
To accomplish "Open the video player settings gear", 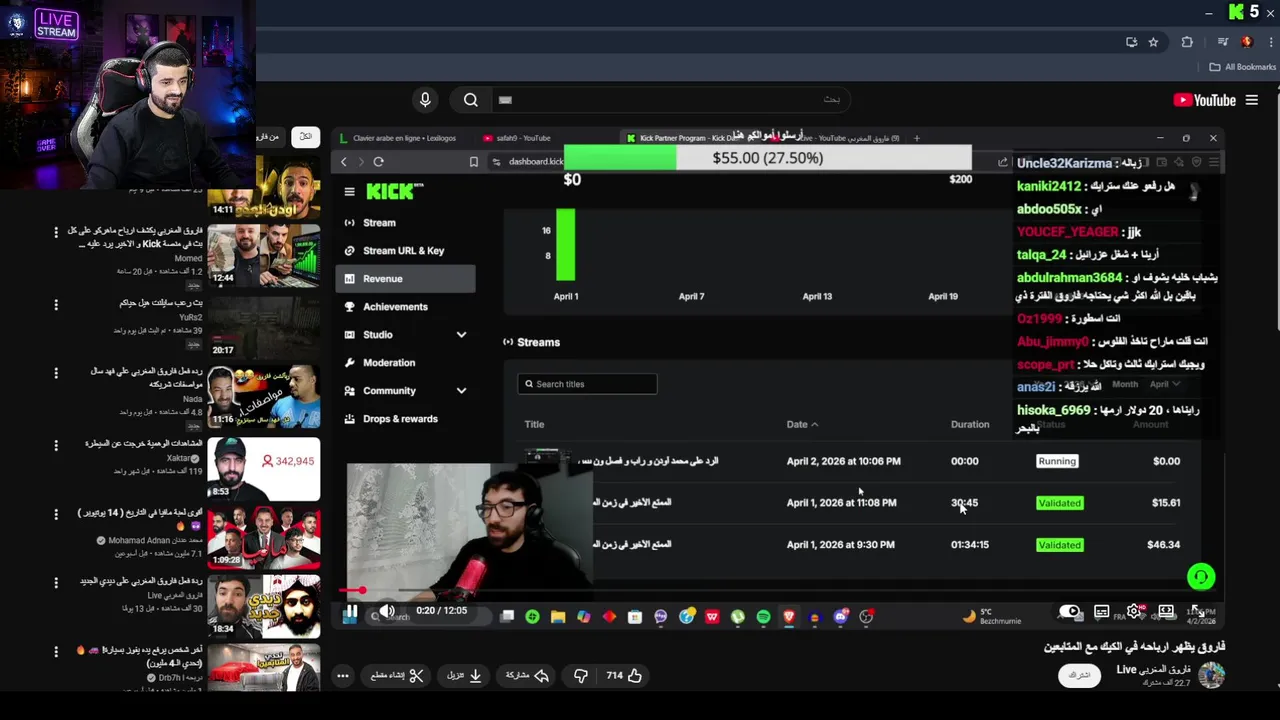I will (x=1134, y=611).
